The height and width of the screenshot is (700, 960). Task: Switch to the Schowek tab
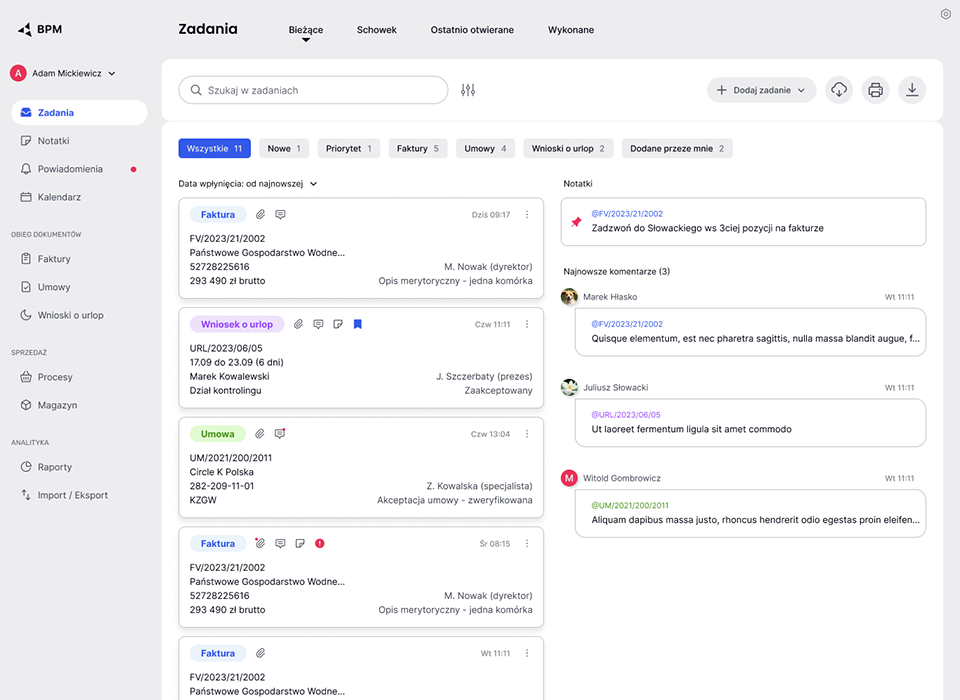pyautogui.click(x=377, y=30)
